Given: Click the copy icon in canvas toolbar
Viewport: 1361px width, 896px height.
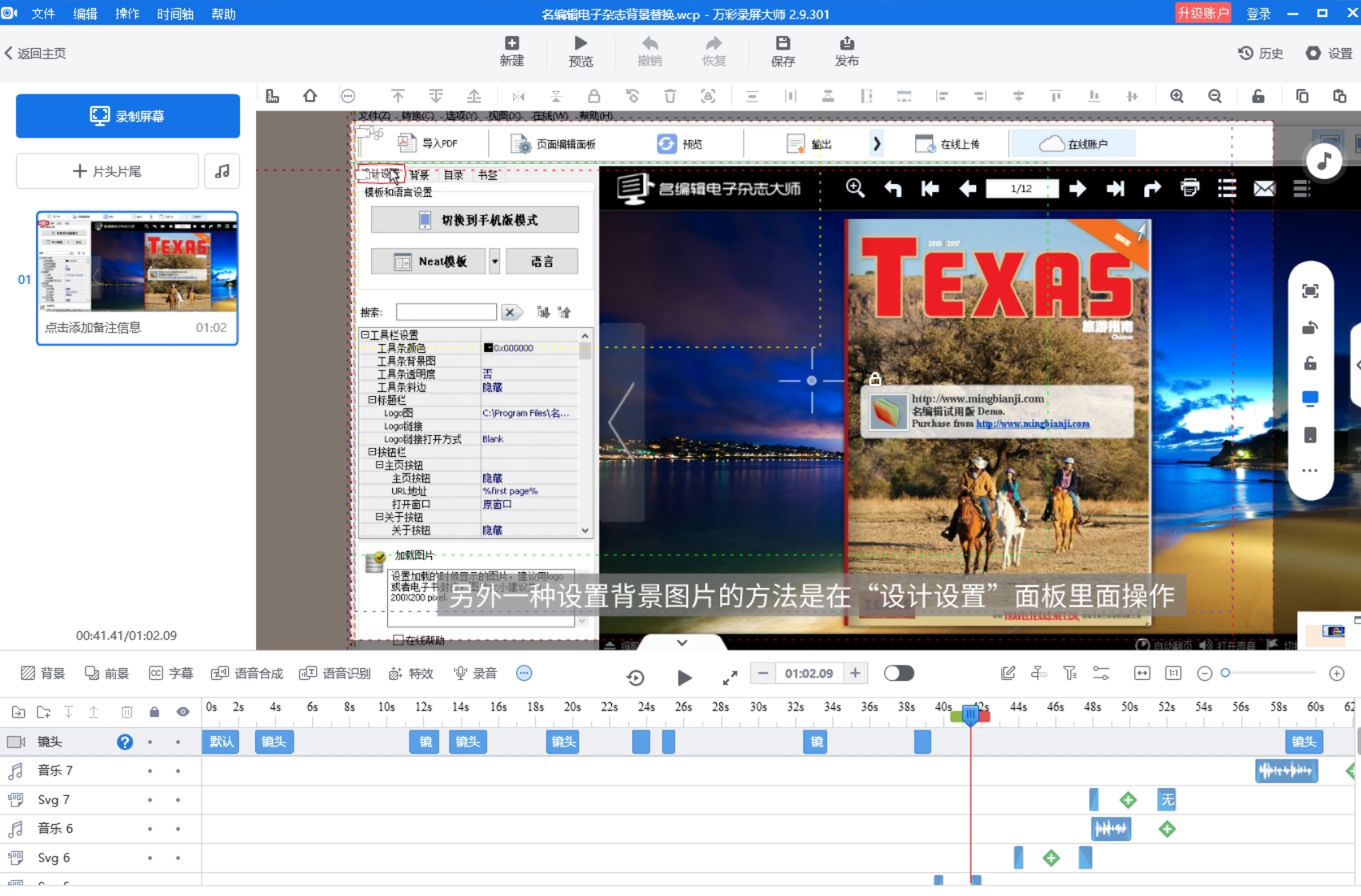Looking at the screenshot, I should (1302, 96).
